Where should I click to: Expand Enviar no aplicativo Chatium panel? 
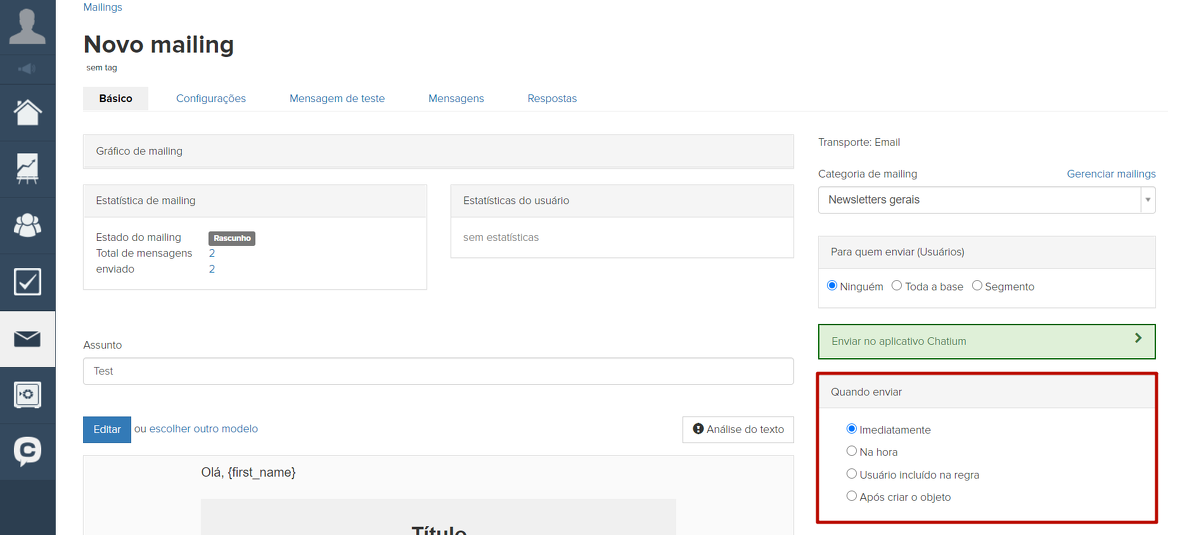[x=986, y=341]
